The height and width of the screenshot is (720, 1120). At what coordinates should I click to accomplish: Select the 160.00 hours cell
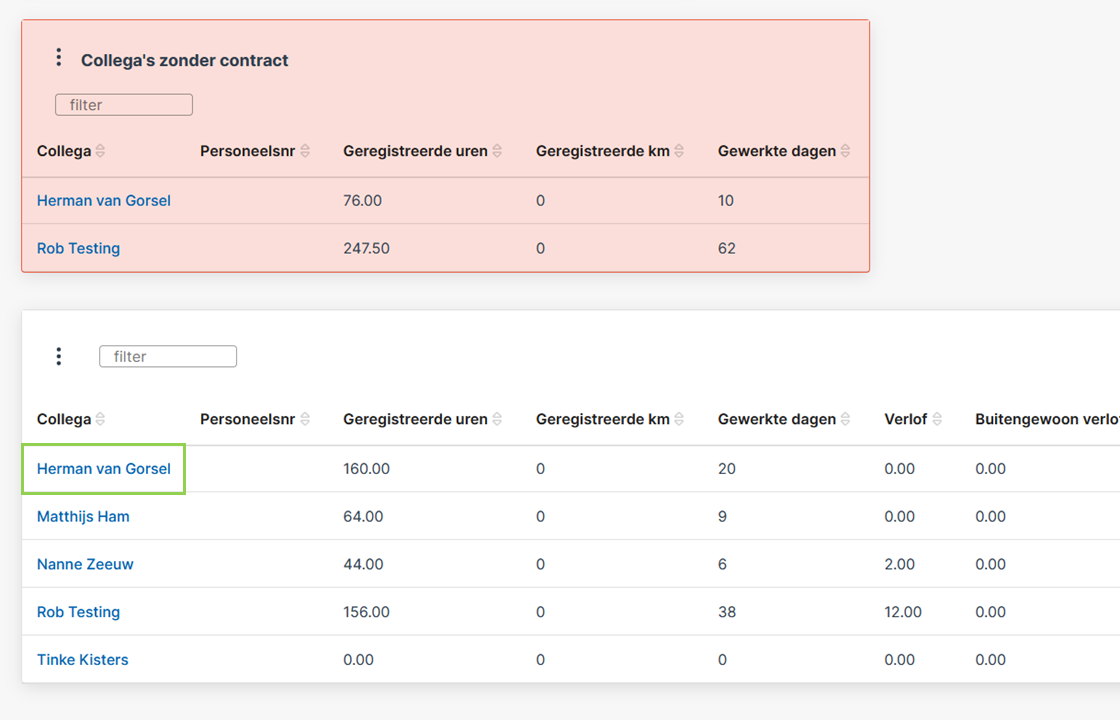[366, 469]
